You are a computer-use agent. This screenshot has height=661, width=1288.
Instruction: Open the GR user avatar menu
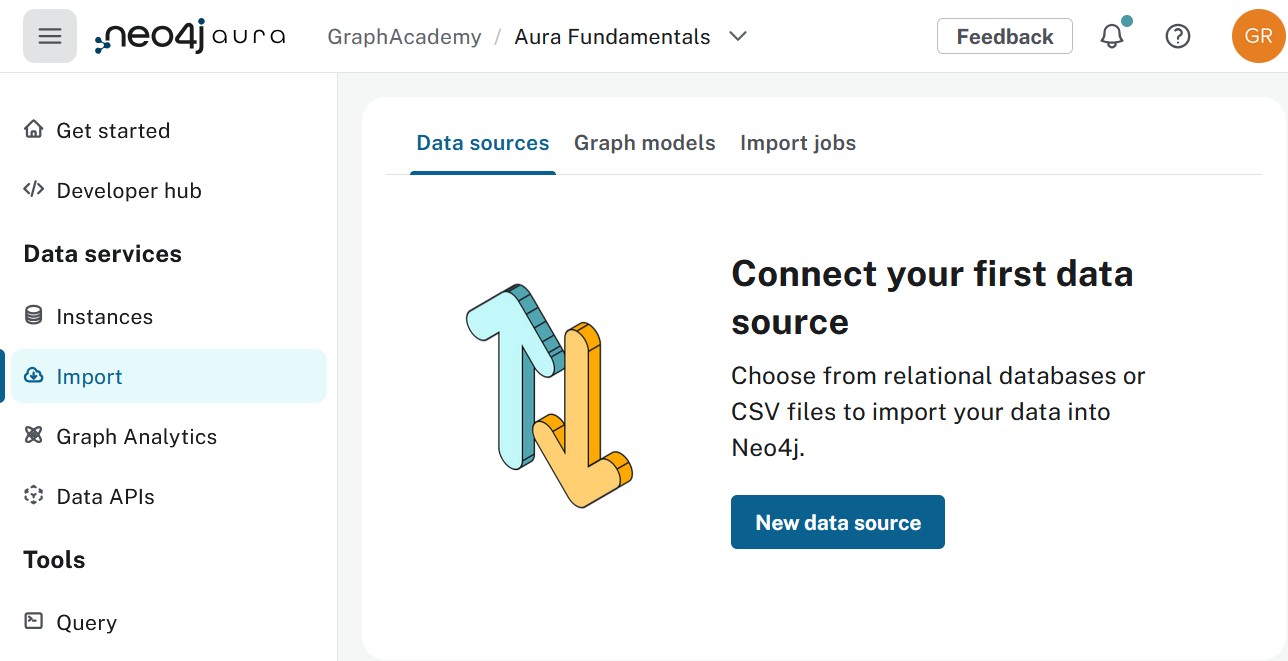point(1258,36)
